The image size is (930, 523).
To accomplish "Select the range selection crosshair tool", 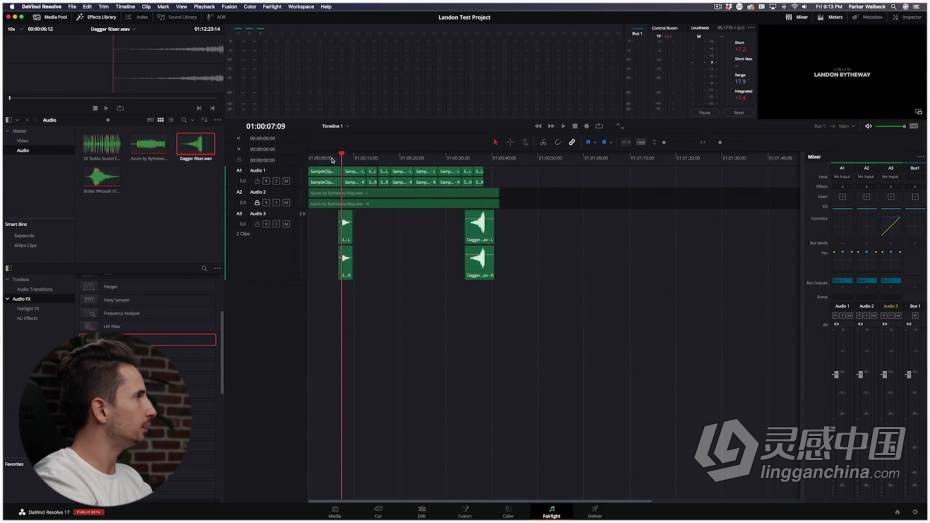I will point(510,142).
